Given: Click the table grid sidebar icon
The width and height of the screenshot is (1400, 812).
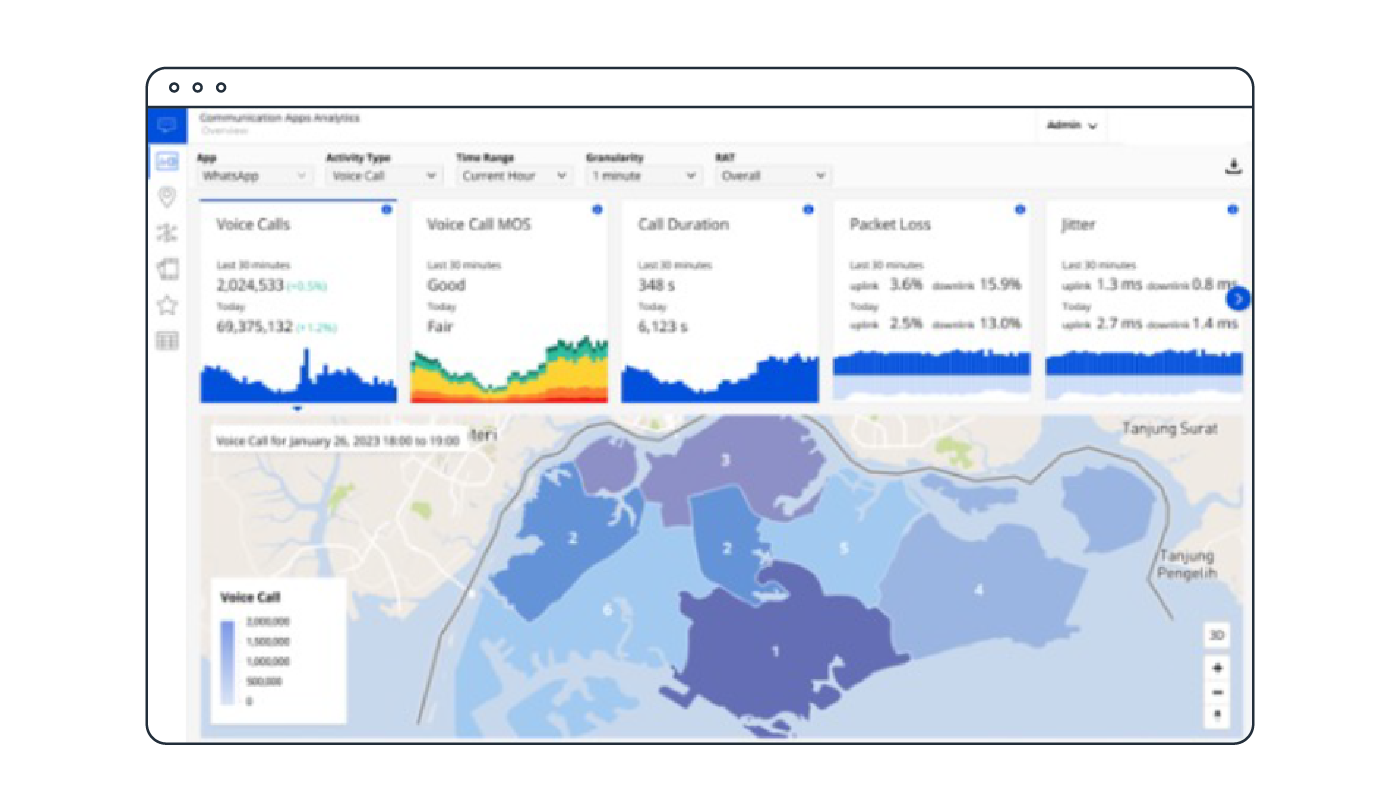Looking at the screenshot, I should [167, 342].
